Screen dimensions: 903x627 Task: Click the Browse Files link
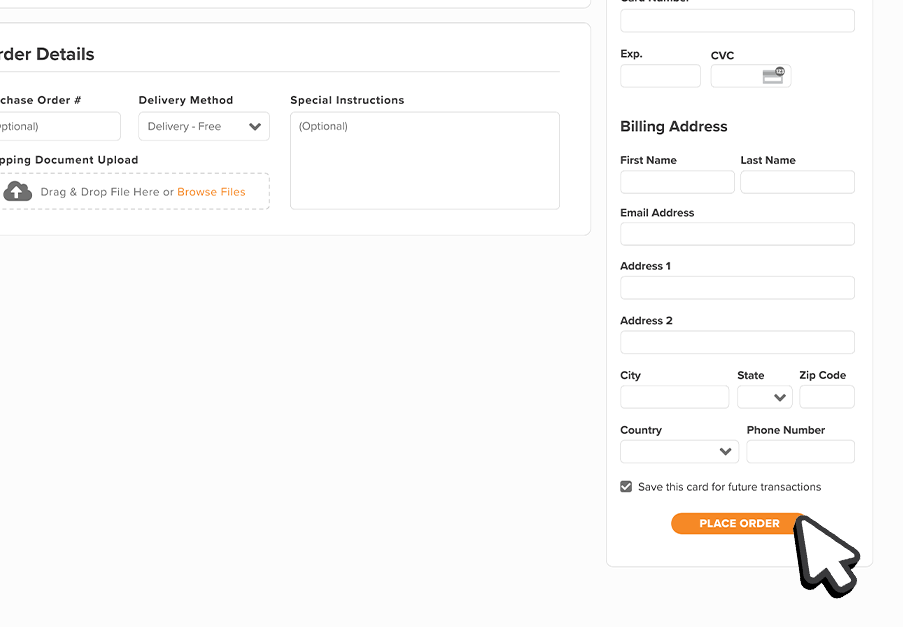211,192
